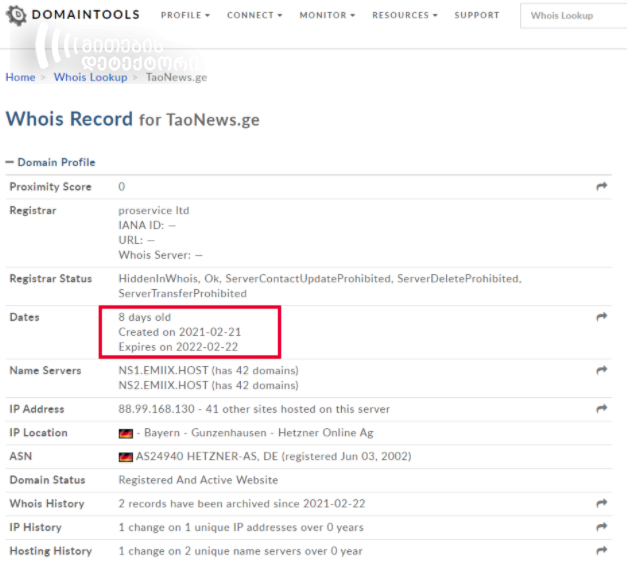Click the DomainTools gear logo
This screenshot has width=627, height=563.
(x=17, y=15)
